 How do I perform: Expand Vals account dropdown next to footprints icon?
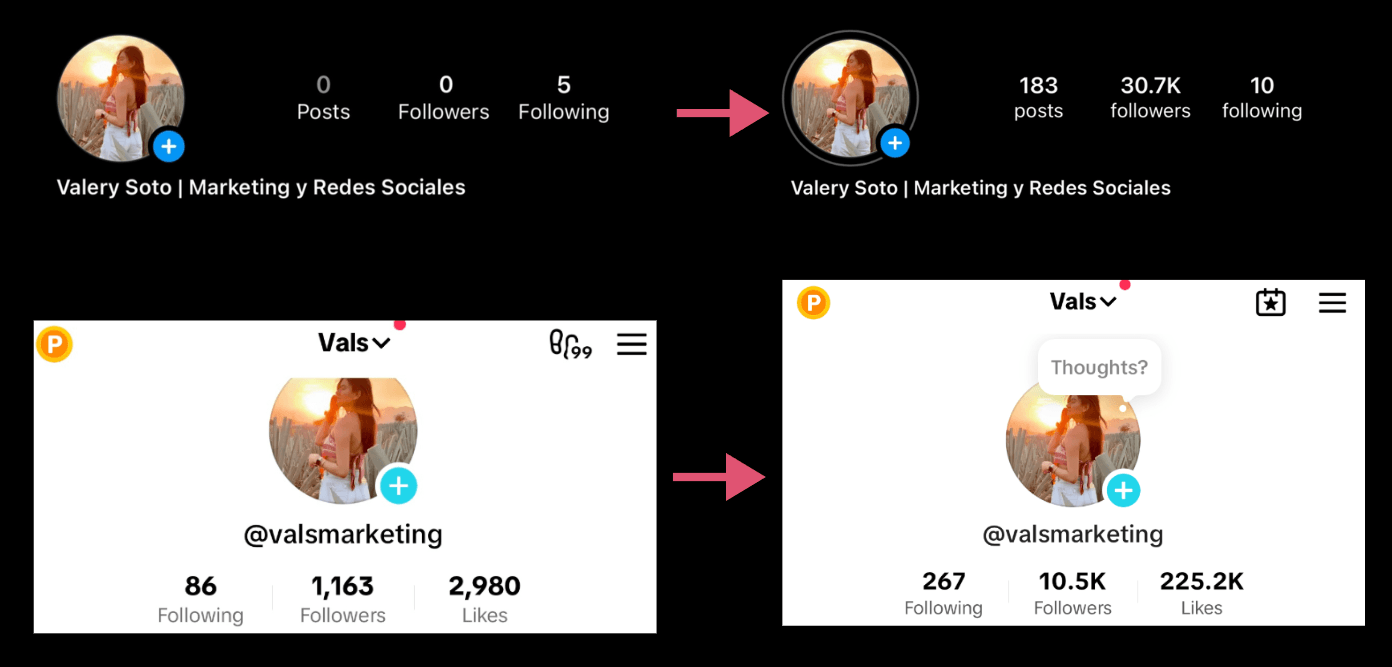click(x=354, y=343)
